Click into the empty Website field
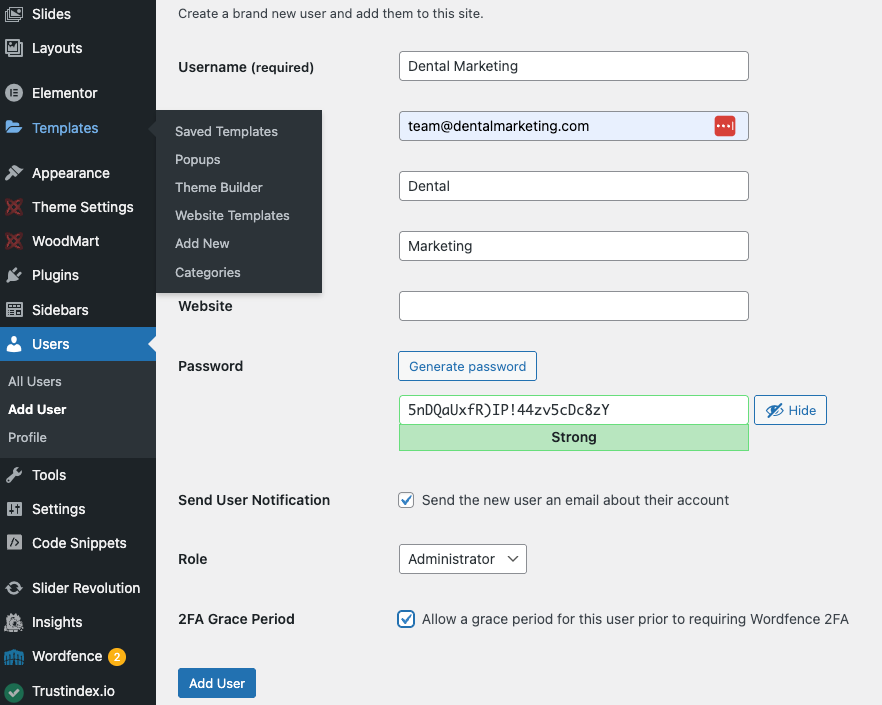The image size is (882, 705). (x=573, y=306)
